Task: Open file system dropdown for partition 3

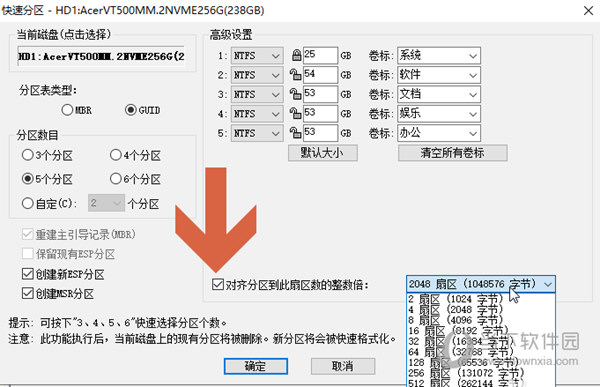Action: (x=257, y=95)
